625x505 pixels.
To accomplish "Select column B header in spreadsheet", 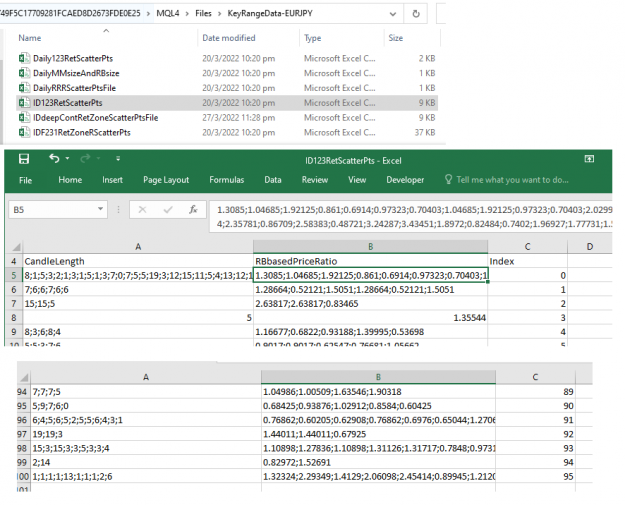I will [370, 247].
